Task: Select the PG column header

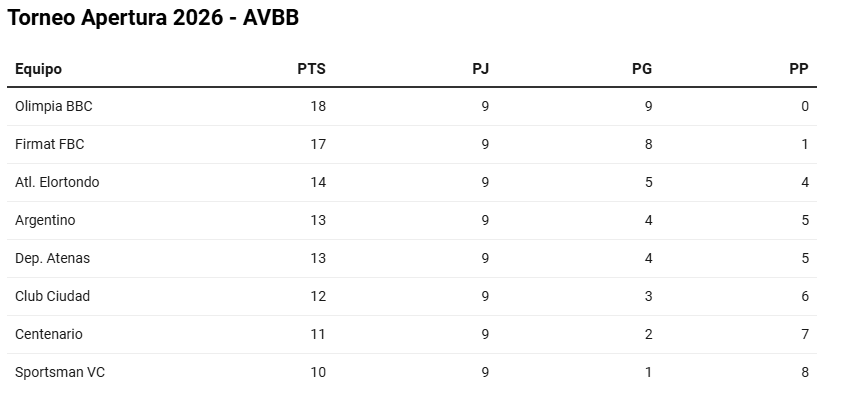Action: click(642, 69)
